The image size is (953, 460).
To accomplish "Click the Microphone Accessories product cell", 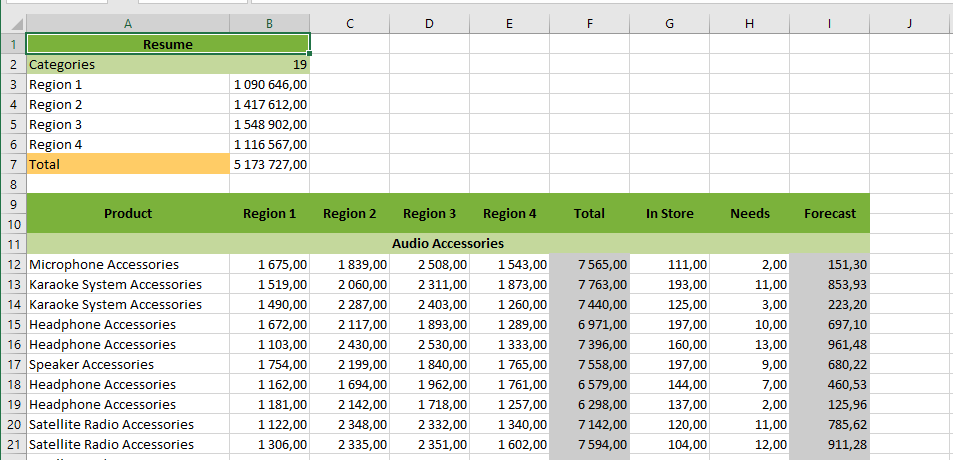I will 128,264.
